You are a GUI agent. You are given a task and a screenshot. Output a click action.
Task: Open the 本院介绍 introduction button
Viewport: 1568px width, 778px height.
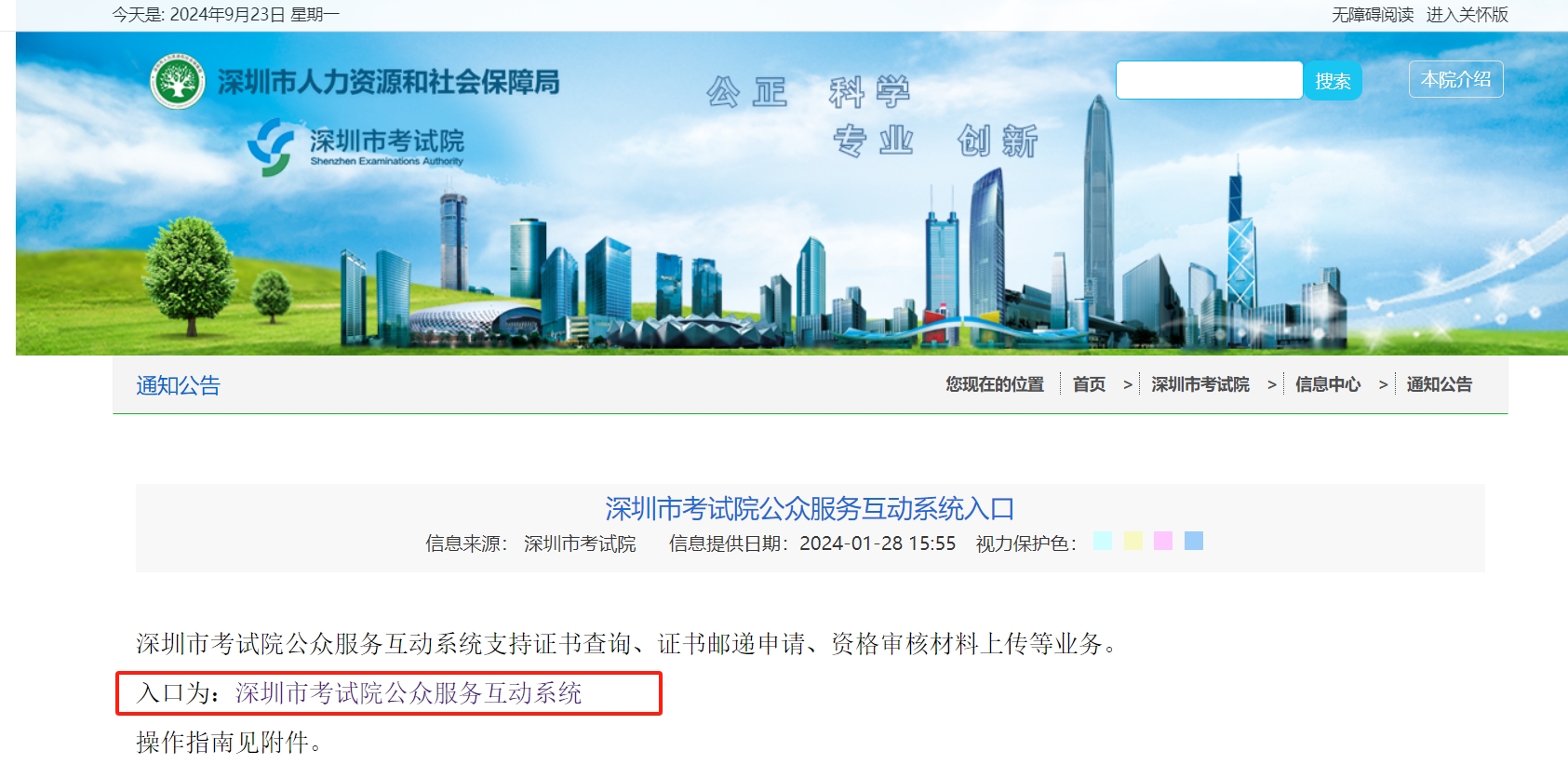[1456, 80]
